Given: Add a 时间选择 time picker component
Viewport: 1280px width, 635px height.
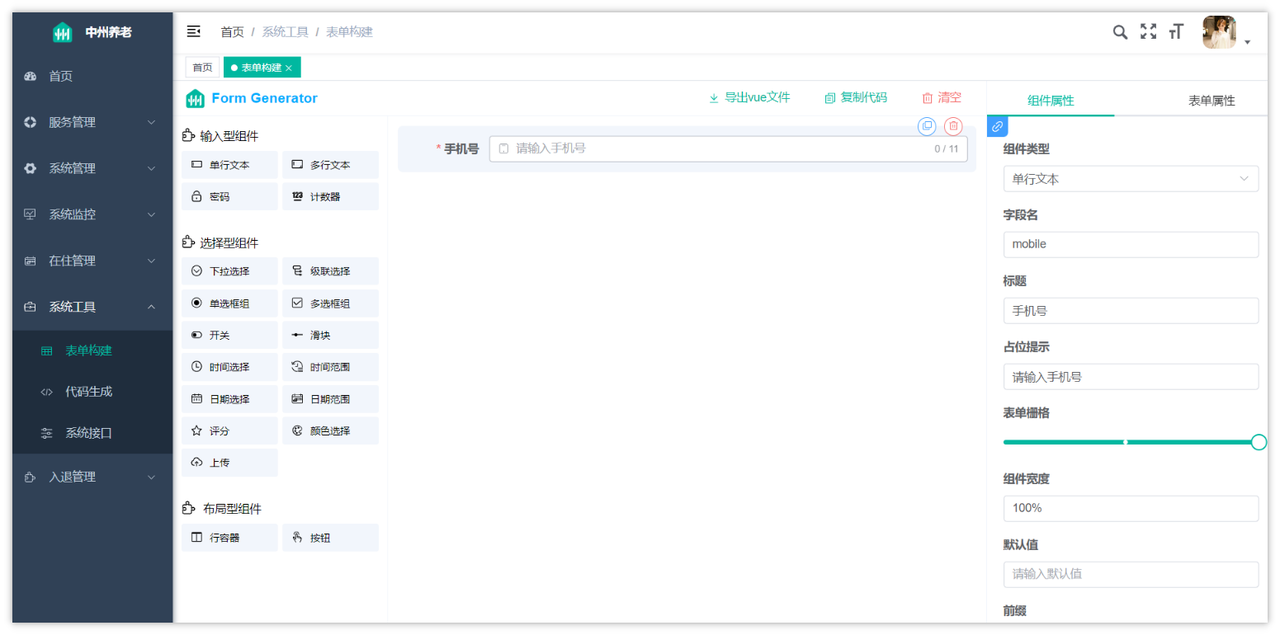Looking at the screenshot, I should click(x=230, y=367).
